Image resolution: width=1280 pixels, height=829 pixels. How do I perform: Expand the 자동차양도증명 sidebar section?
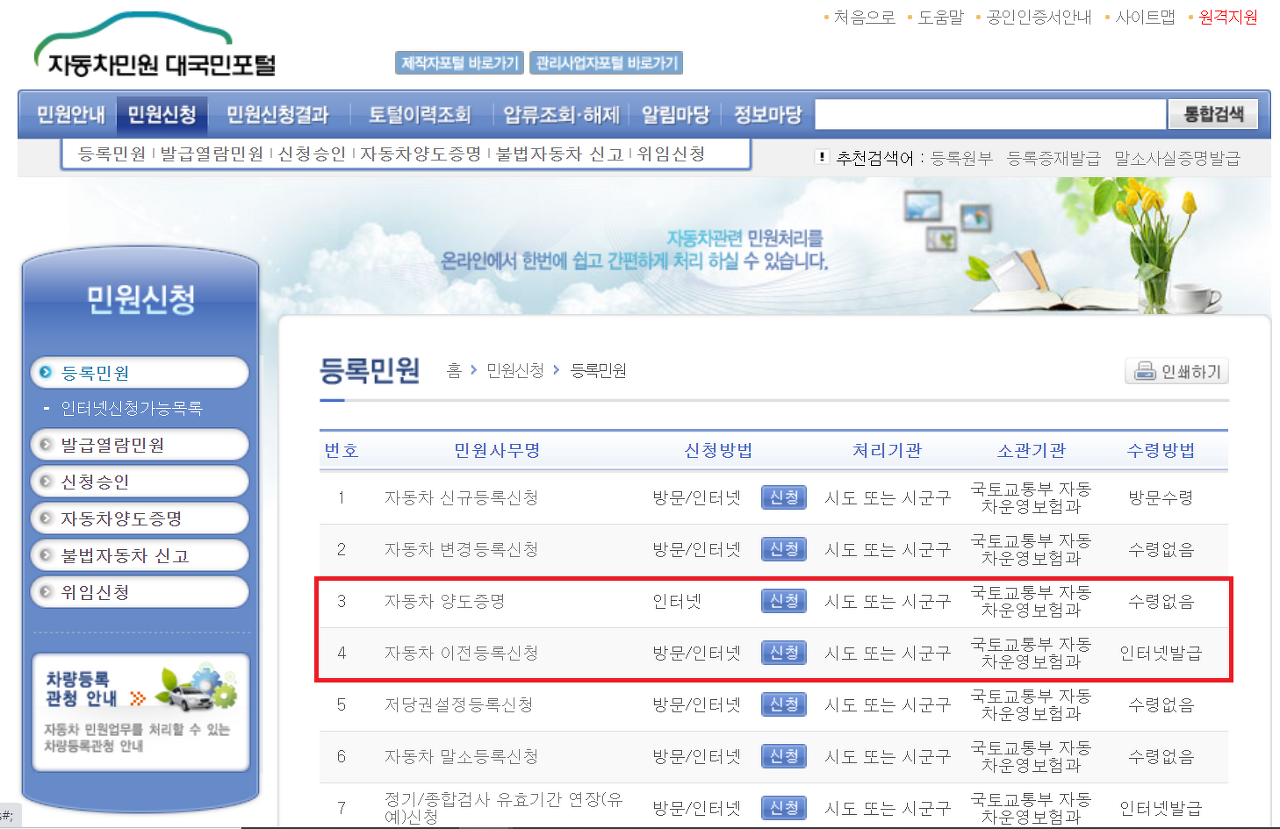coord(140,518)
